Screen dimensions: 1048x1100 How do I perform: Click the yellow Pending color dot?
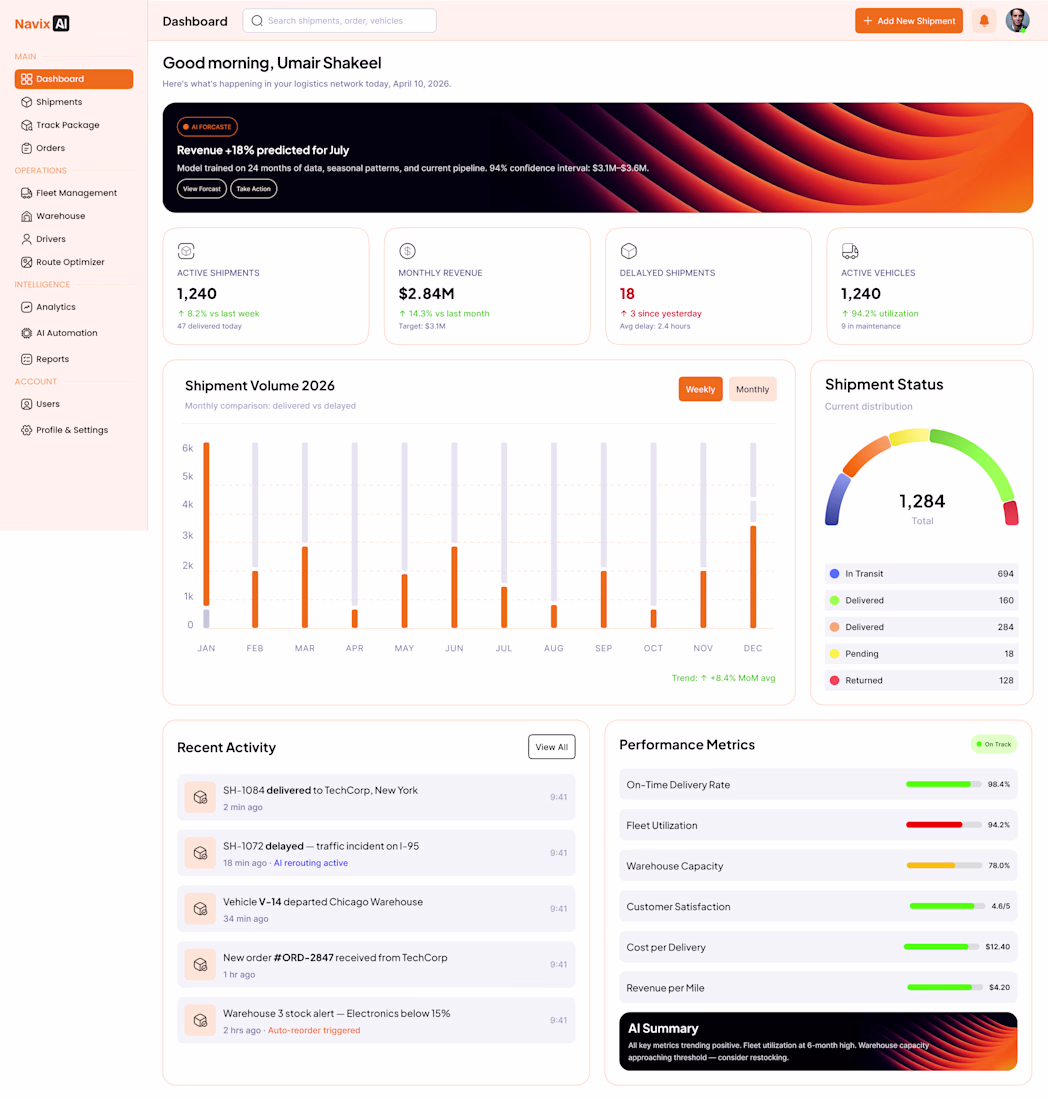(x=835, y=654)
